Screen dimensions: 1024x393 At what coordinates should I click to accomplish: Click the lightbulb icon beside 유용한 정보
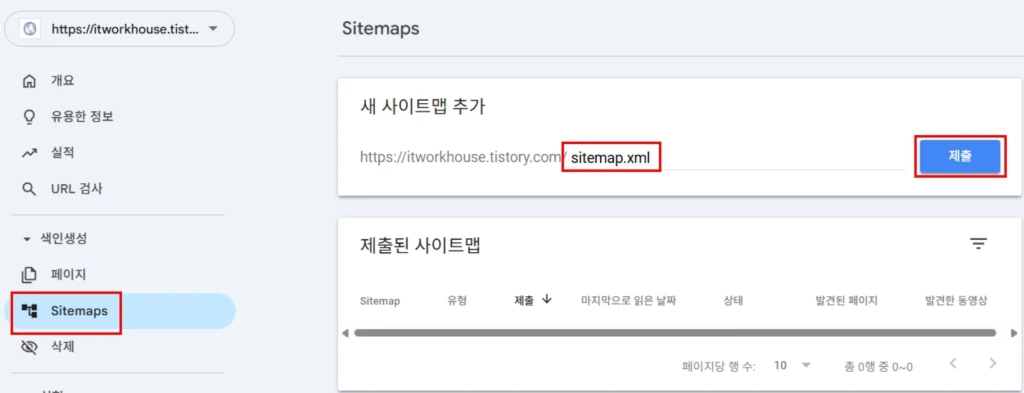point(29,118)
